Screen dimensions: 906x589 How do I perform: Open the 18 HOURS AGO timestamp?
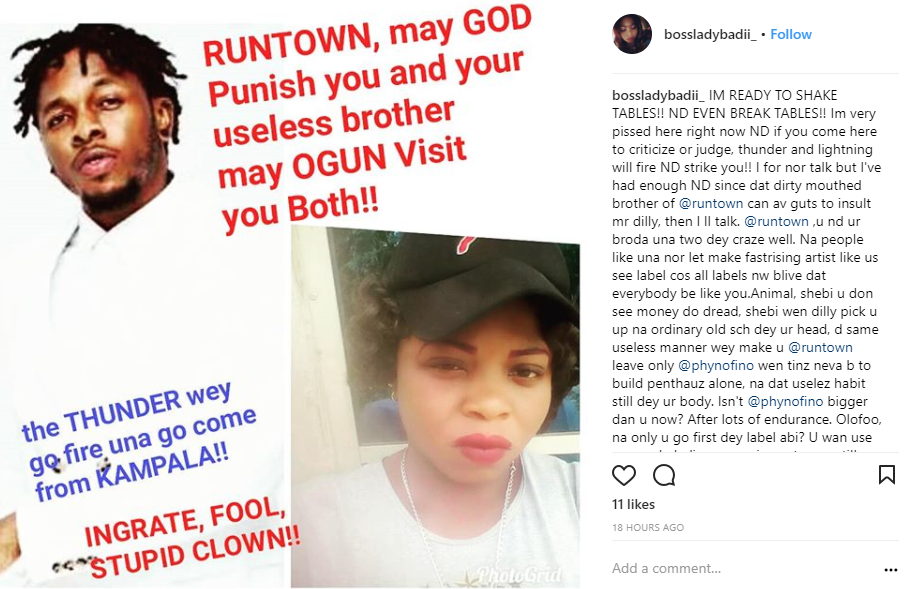tap(648, 528)
